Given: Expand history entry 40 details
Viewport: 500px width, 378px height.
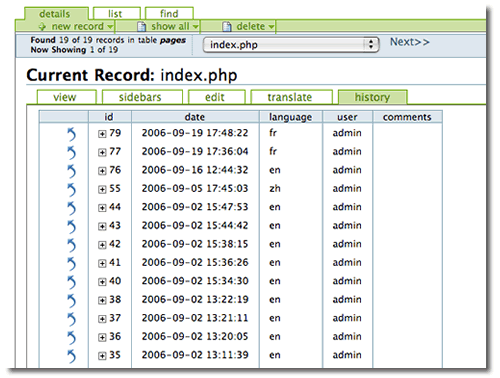Looking at the screenshot, I should coord(102,282).
